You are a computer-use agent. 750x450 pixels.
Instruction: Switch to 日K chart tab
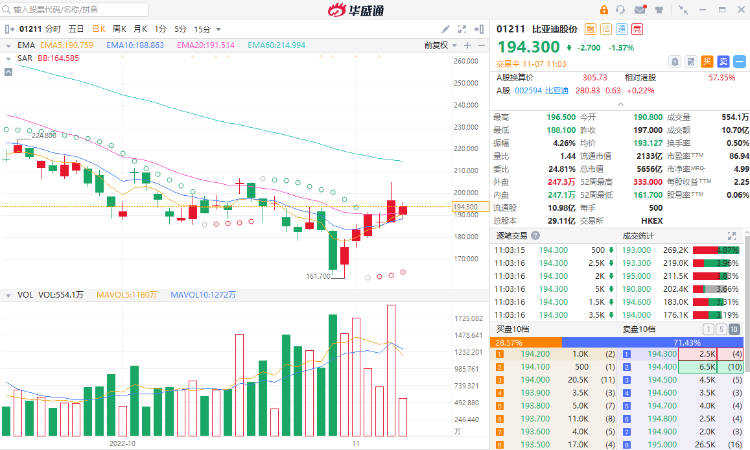click(x=99, y=29)
